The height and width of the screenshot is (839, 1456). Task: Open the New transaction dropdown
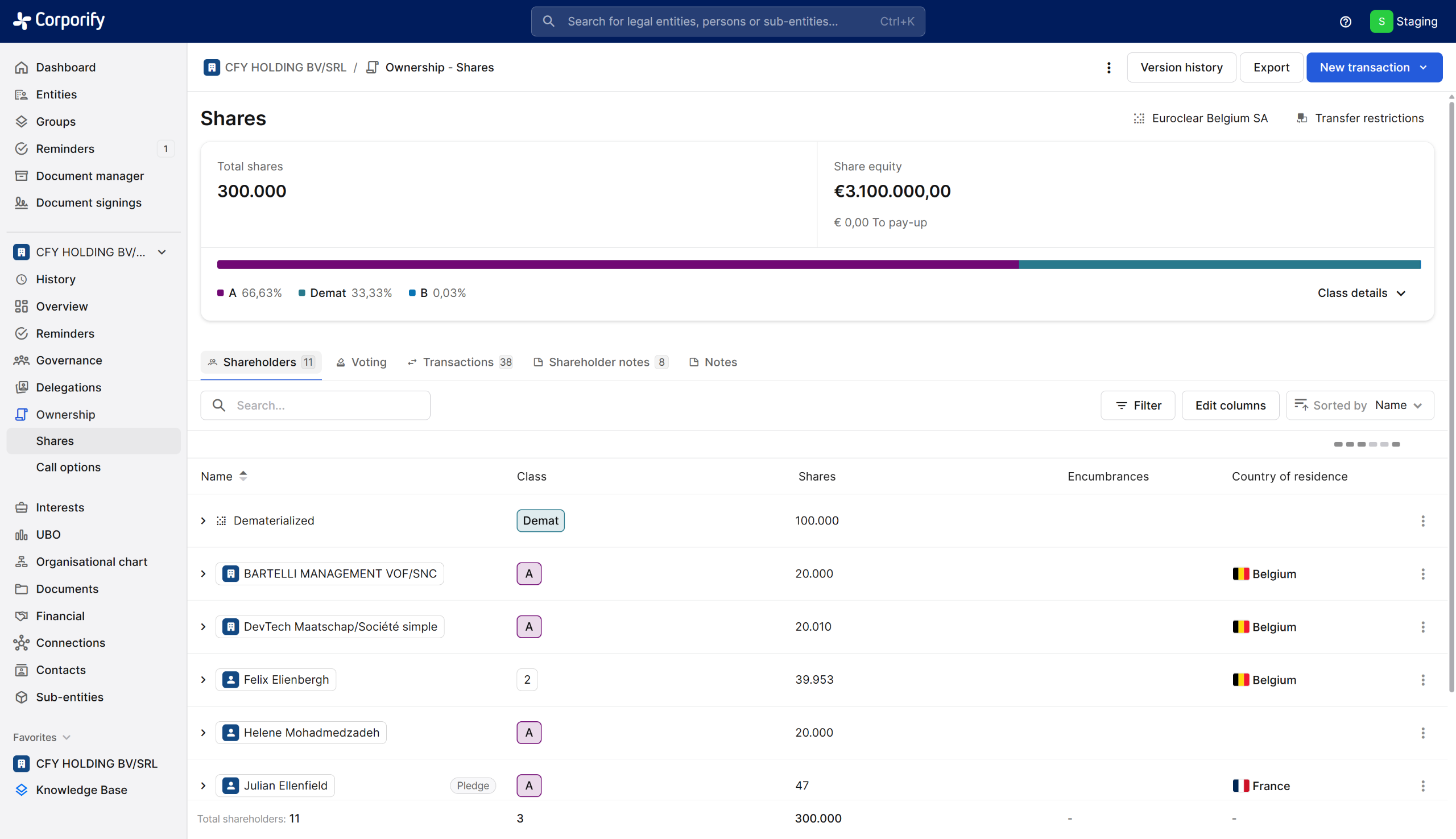click(x=1374, y=68)
